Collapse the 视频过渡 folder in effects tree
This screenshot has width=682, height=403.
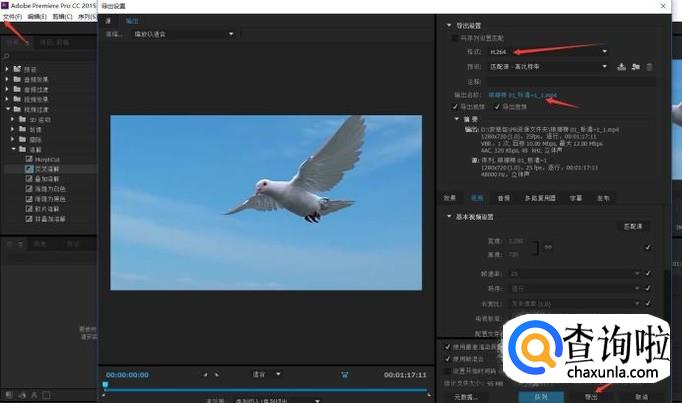7,109
